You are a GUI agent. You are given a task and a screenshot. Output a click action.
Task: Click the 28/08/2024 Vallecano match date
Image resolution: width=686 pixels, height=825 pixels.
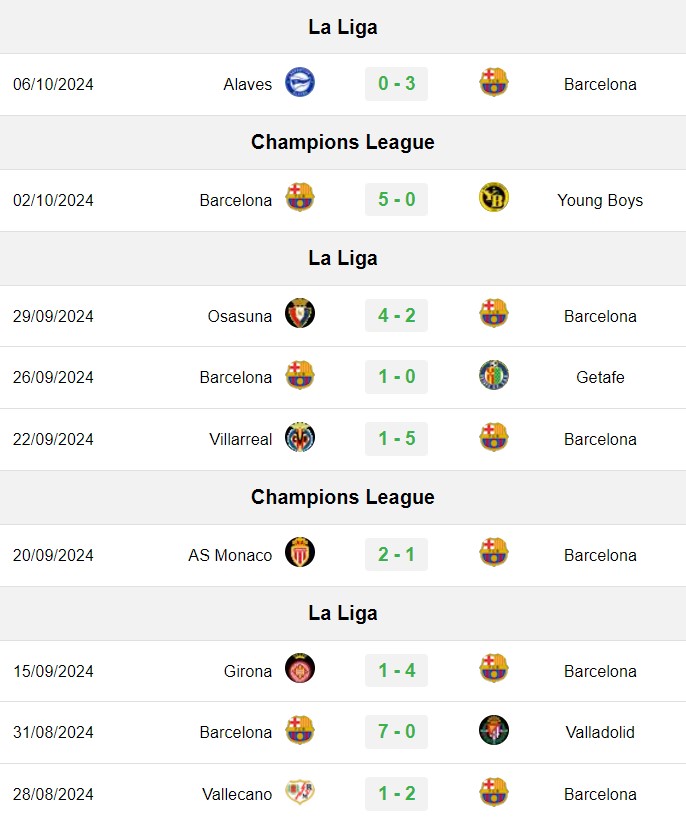(x=53, y=794)
